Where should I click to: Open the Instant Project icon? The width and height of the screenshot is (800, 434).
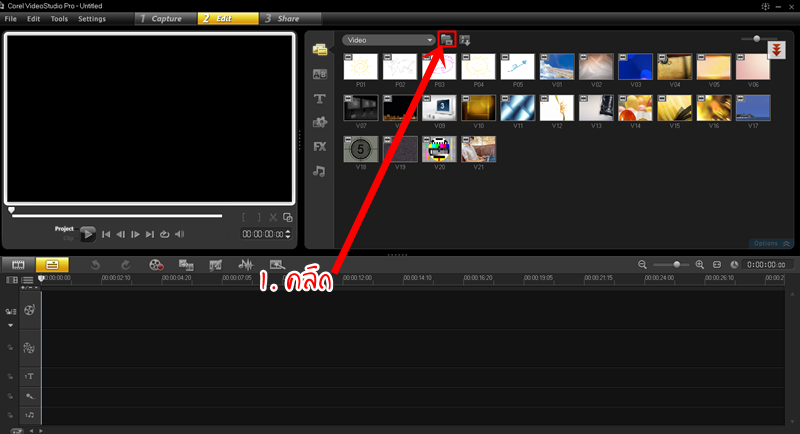pos(277,265)
